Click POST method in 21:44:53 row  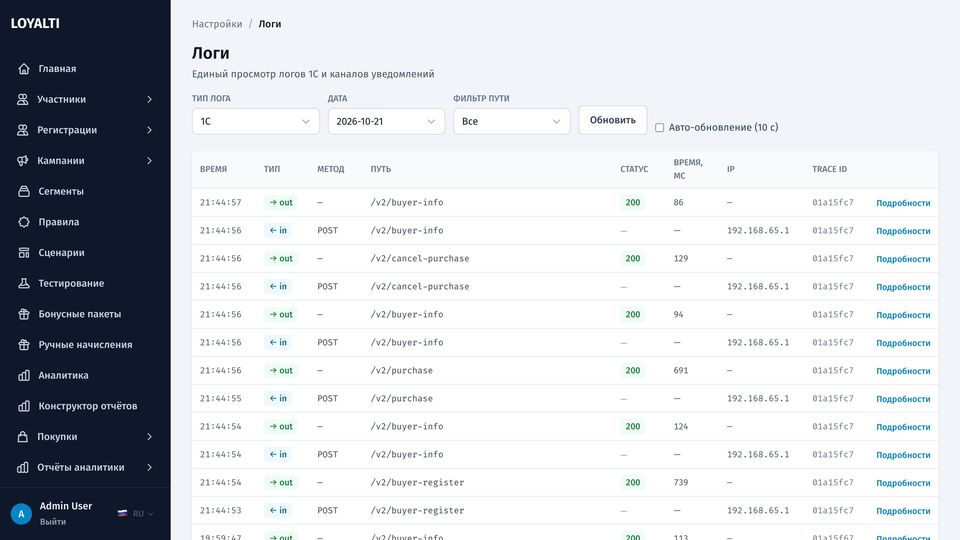(328, 510)
